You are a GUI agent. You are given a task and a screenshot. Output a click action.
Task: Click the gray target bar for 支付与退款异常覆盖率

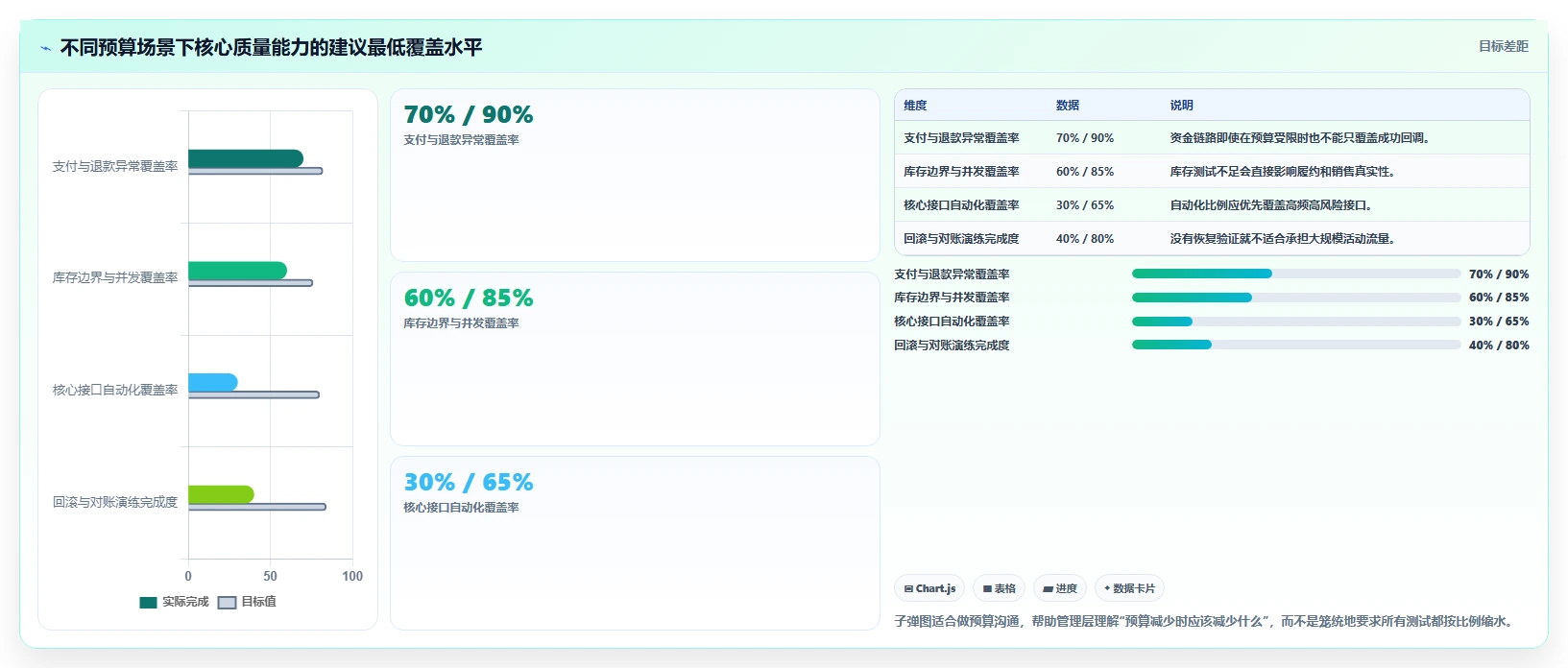255,171
